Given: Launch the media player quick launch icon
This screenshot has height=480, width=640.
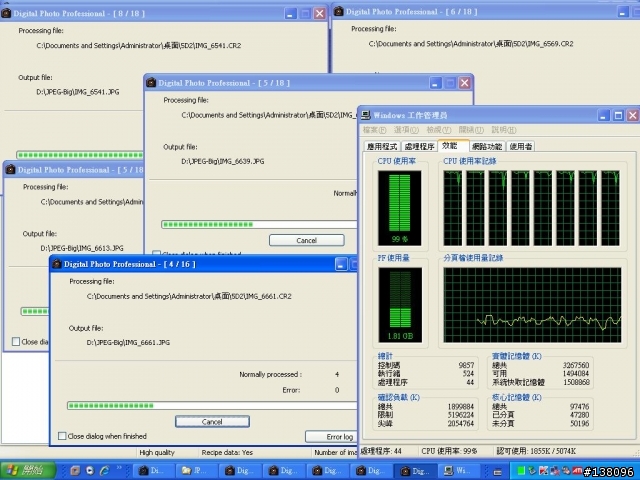Looking at the screenshot, I should (90, 471).
